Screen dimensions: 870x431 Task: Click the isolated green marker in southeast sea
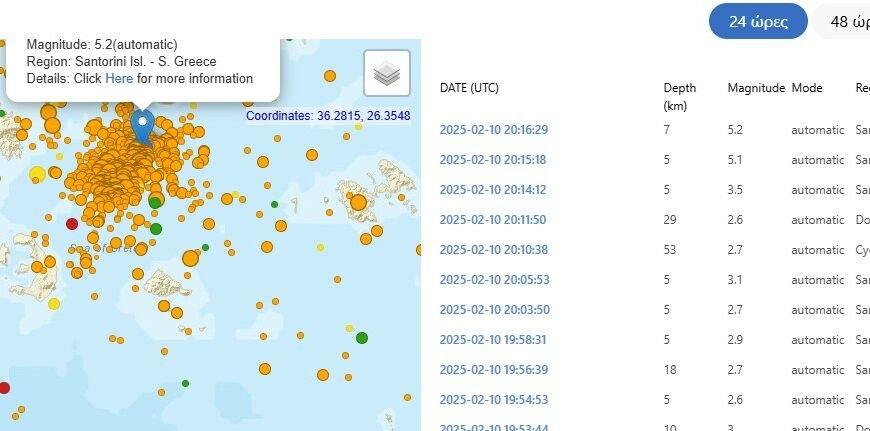pyautogui.click(x=362, y=338)
